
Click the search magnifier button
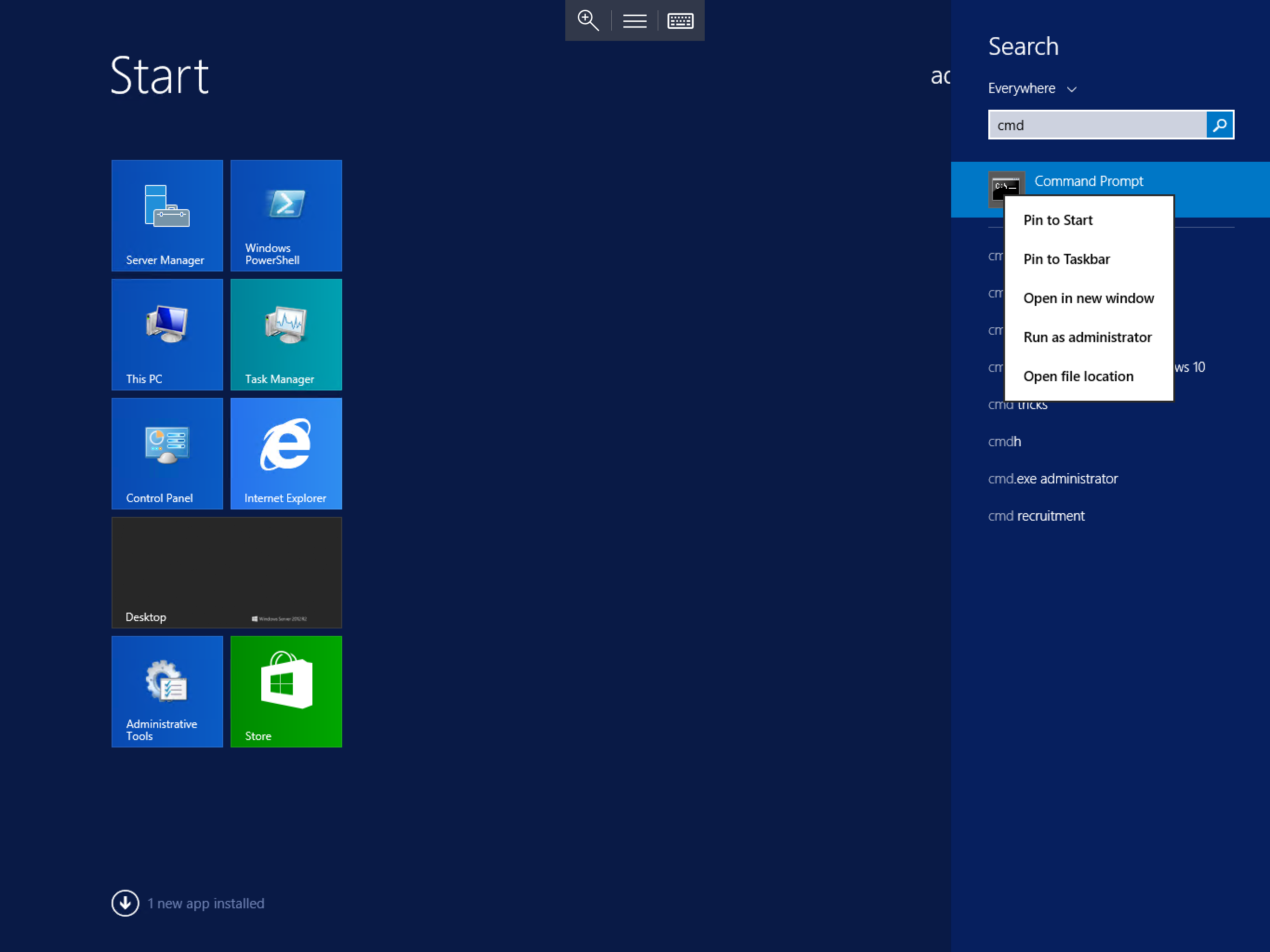1219,125
